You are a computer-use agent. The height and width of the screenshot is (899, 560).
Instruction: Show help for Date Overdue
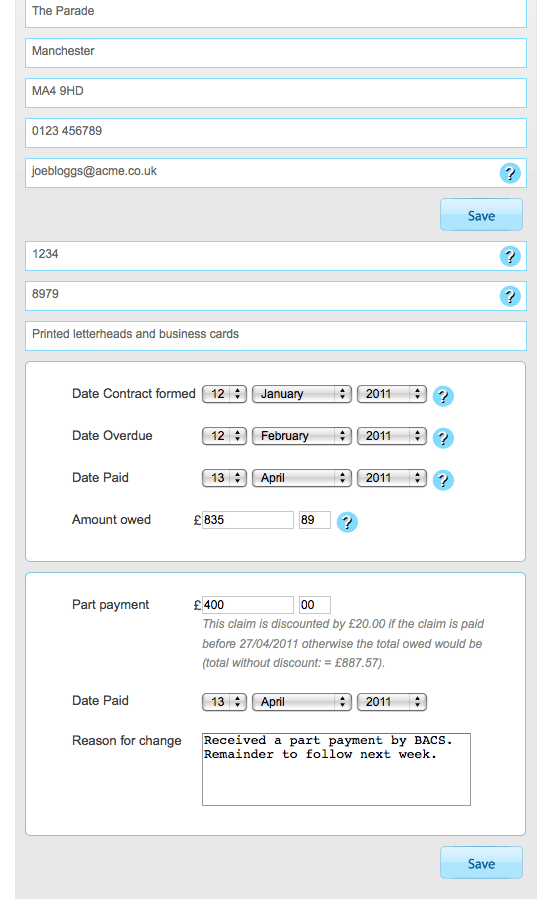click(x=443, y=438)
